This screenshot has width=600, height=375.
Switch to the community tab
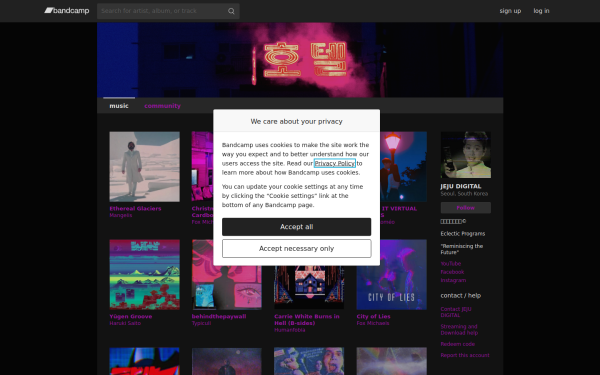(x=162, y=106)
